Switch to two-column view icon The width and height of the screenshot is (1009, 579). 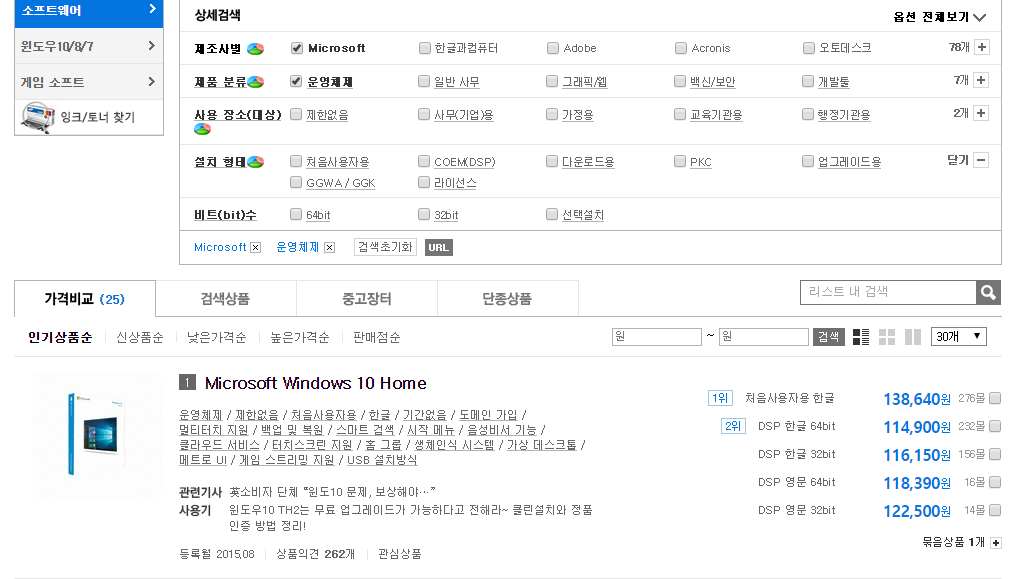coord(913,336)
